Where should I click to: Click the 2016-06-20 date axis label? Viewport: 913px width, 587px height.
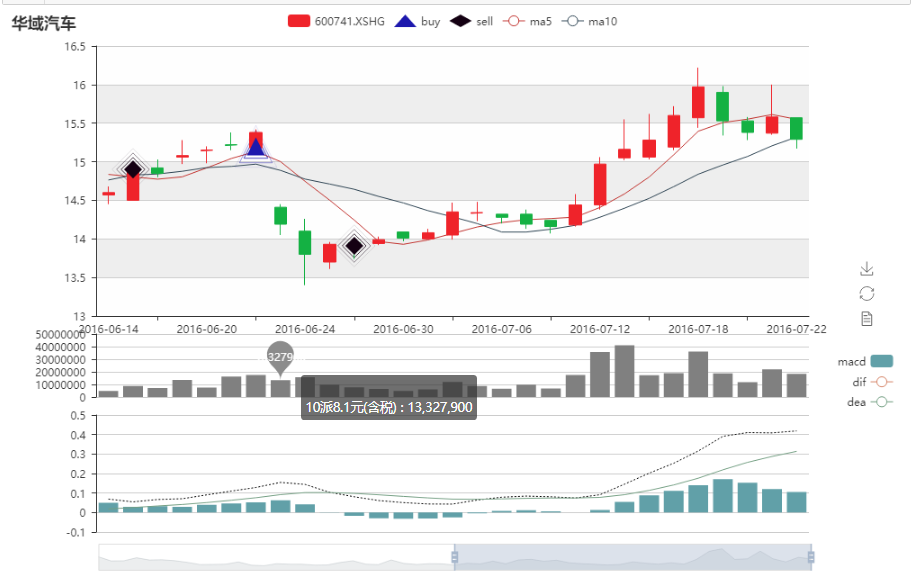point(207,329)
